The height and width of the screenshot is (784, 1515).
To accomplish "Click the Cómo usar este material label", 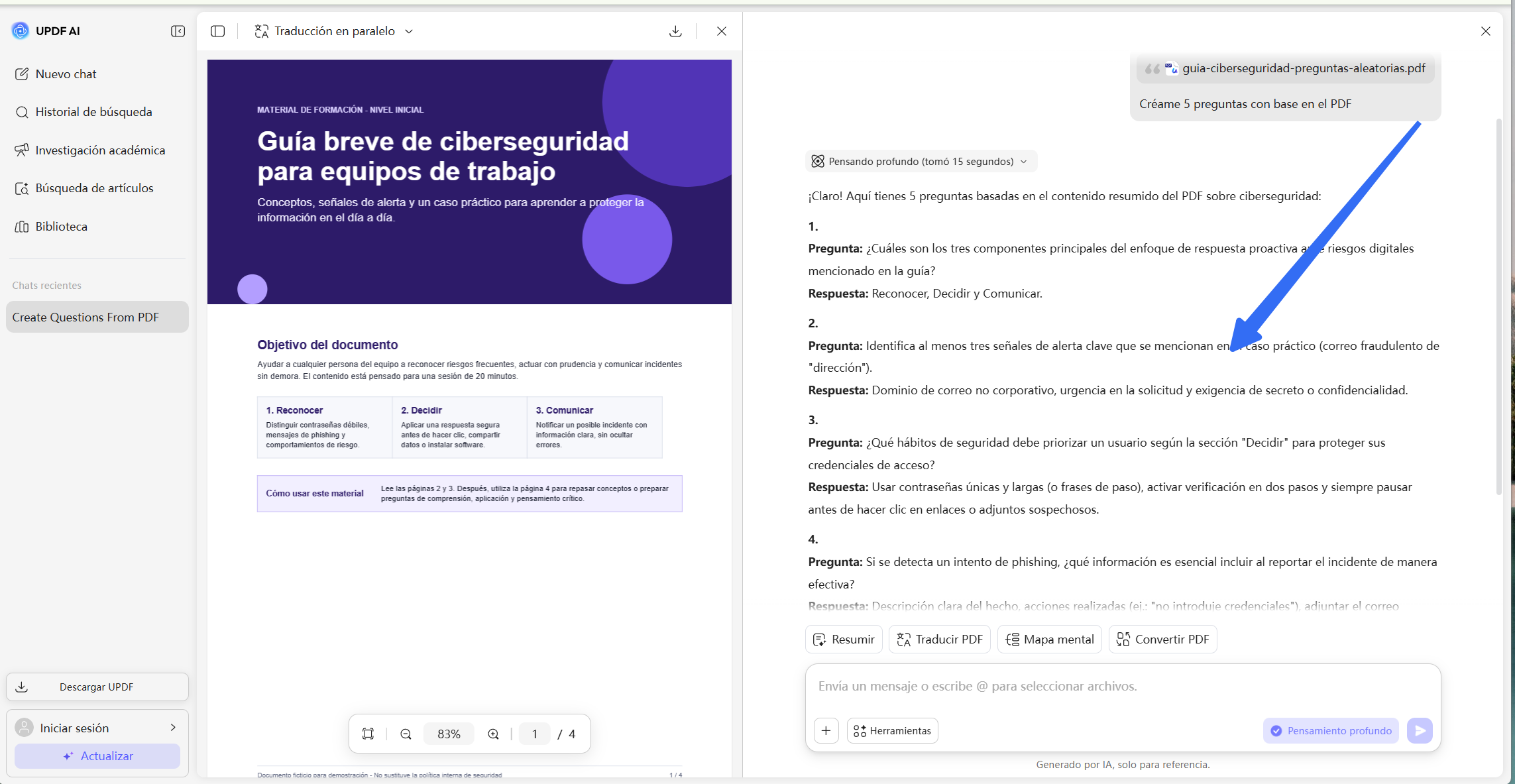I will pos(315,494).
